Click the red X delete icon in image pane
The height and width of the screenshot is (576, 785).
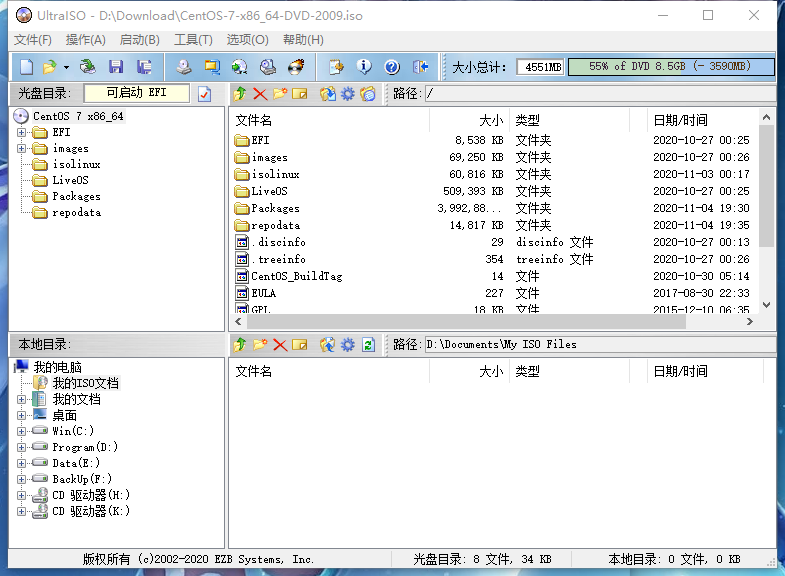click(260, 94)
